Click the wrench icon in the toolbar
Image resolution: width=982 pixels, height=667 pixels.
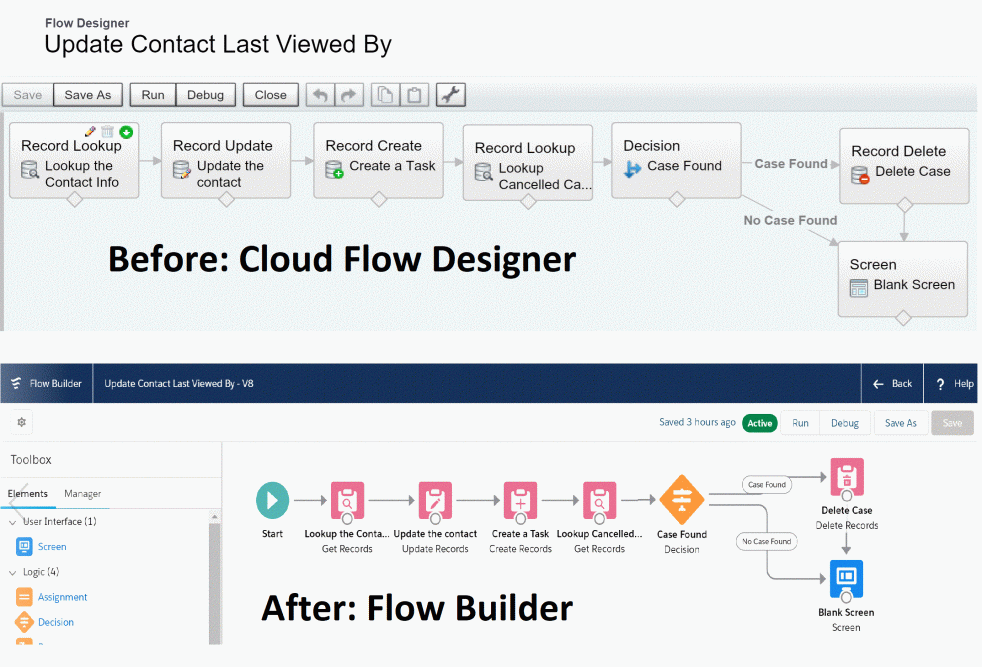tap(450, 94)
